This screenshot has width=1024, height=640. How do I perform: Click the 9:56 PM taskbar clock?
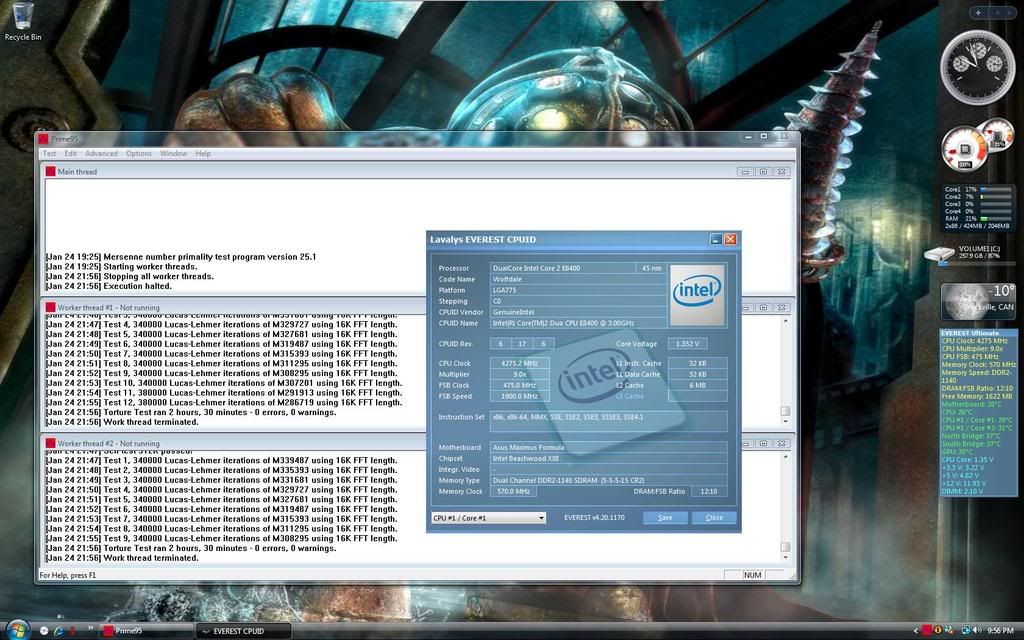click(1000, 631)
